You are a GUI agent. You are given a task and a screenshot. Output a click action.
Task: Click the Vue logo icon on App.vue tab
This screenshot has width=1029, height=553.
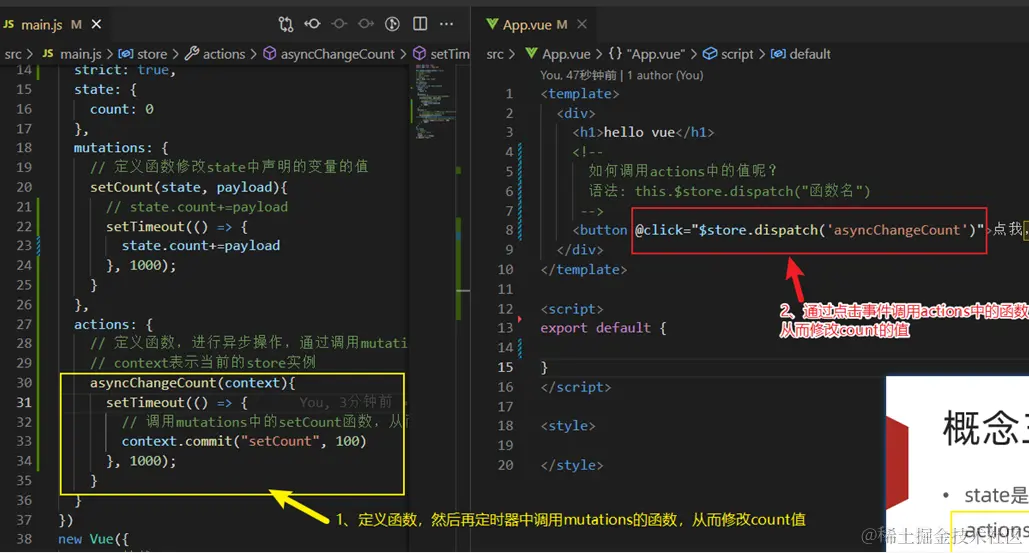point(492,24)
